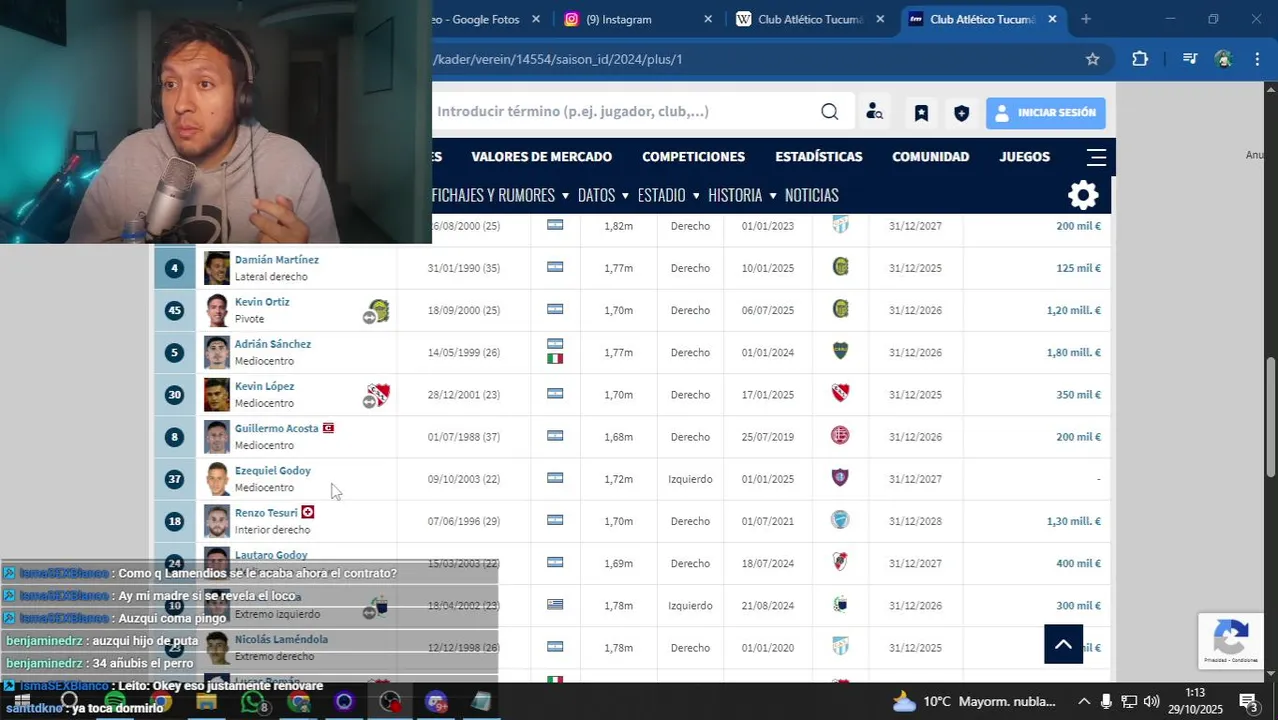Click previous club crest in Ezequiel Godoy row
Viewport: 1278px width, 720px height.
[x=841, y=478]
